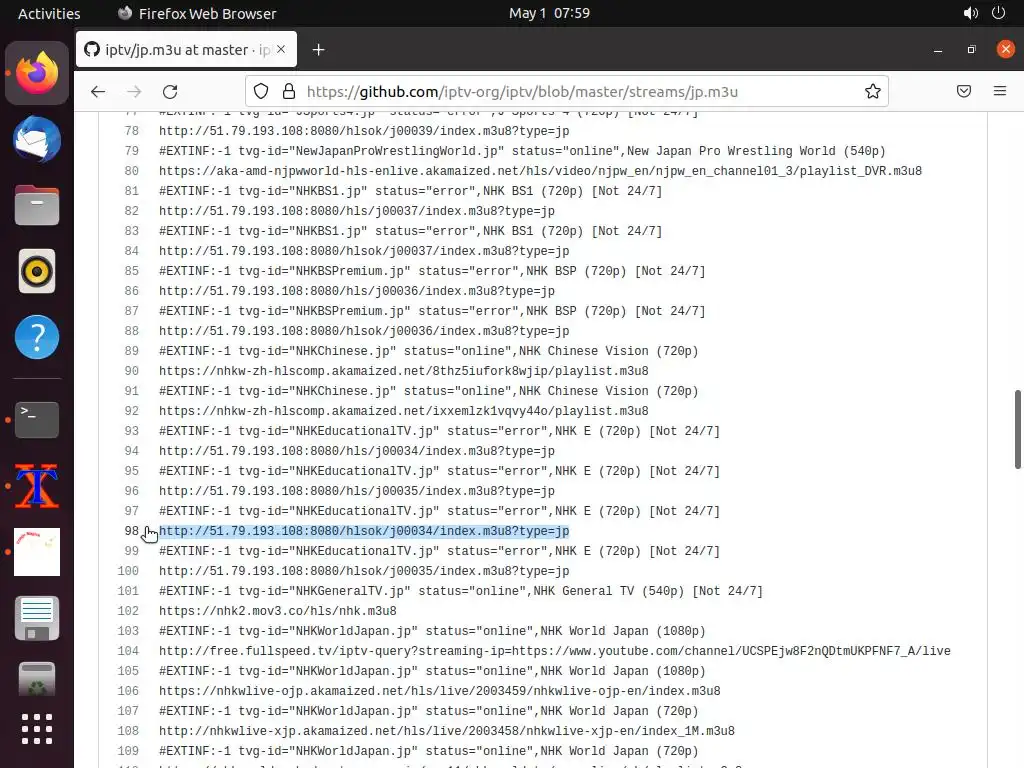Select line number 101
The width and height of the screenshot is (1024, 768).
click(128, 591)
